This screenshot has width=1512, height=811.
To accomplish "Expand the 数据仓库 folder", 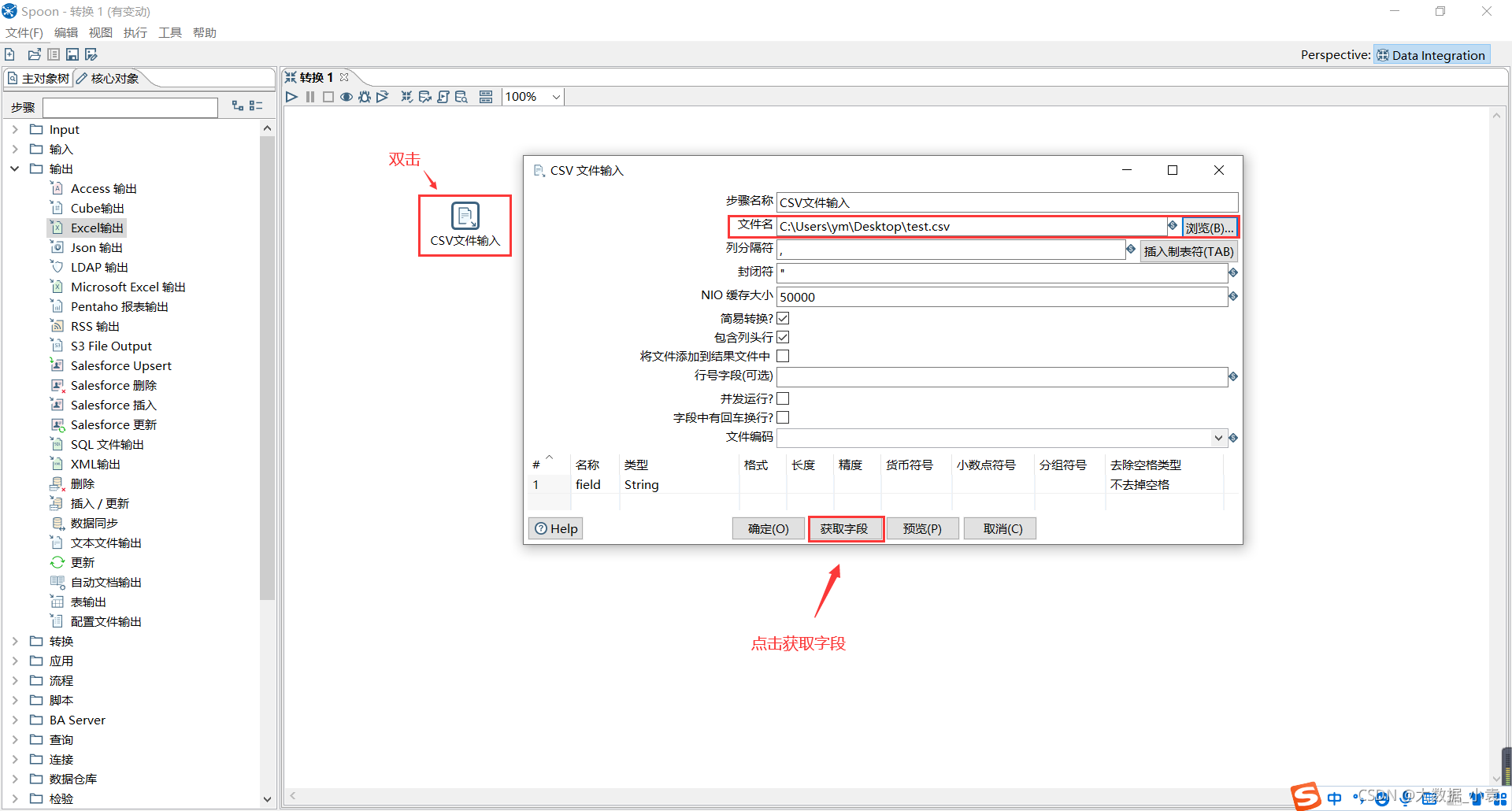I will coord(15,779).
